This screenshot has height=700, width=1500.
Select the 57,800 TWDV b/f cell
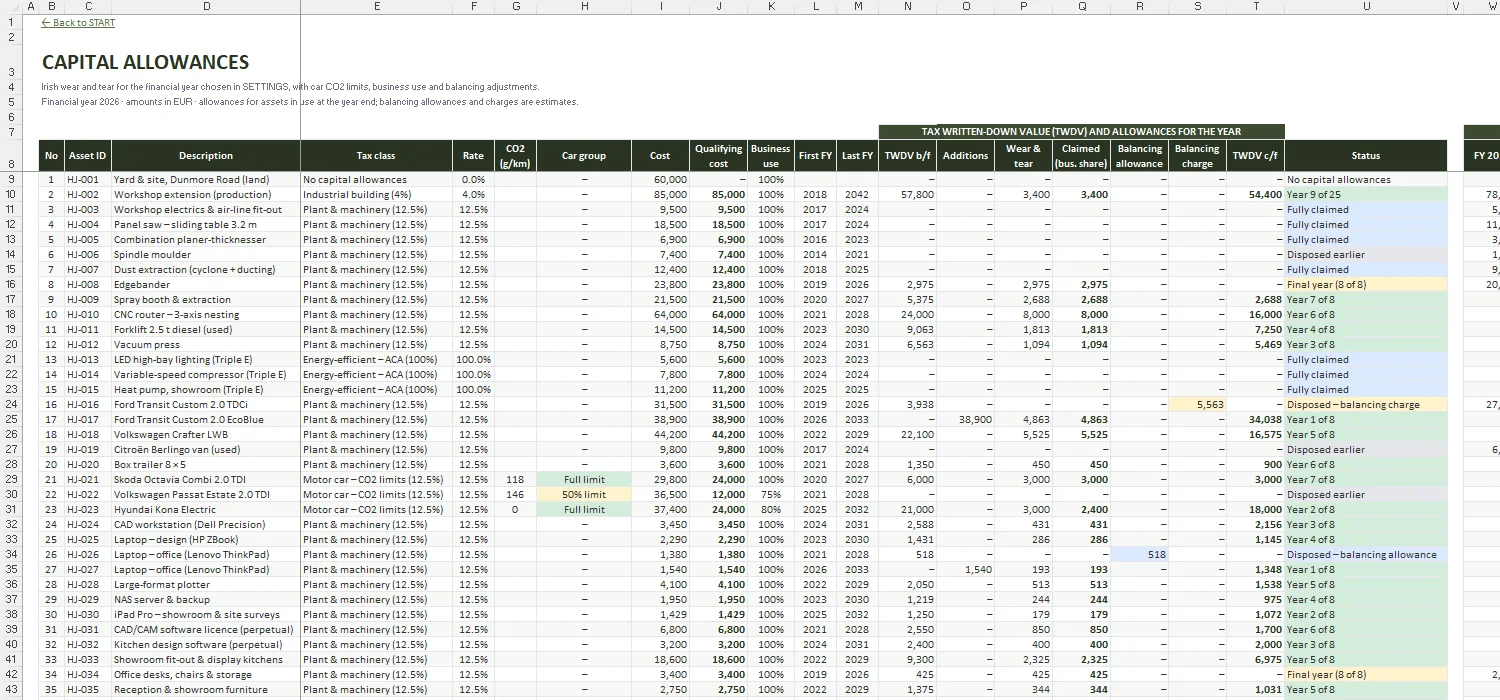tap(908, 194)
